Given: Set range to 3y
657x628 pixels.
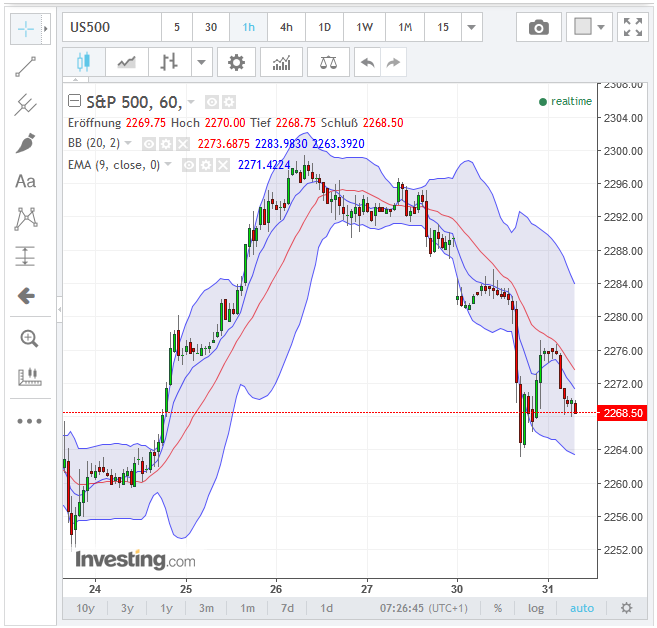Looking at the screenshot, I should (x=127, y=608).
